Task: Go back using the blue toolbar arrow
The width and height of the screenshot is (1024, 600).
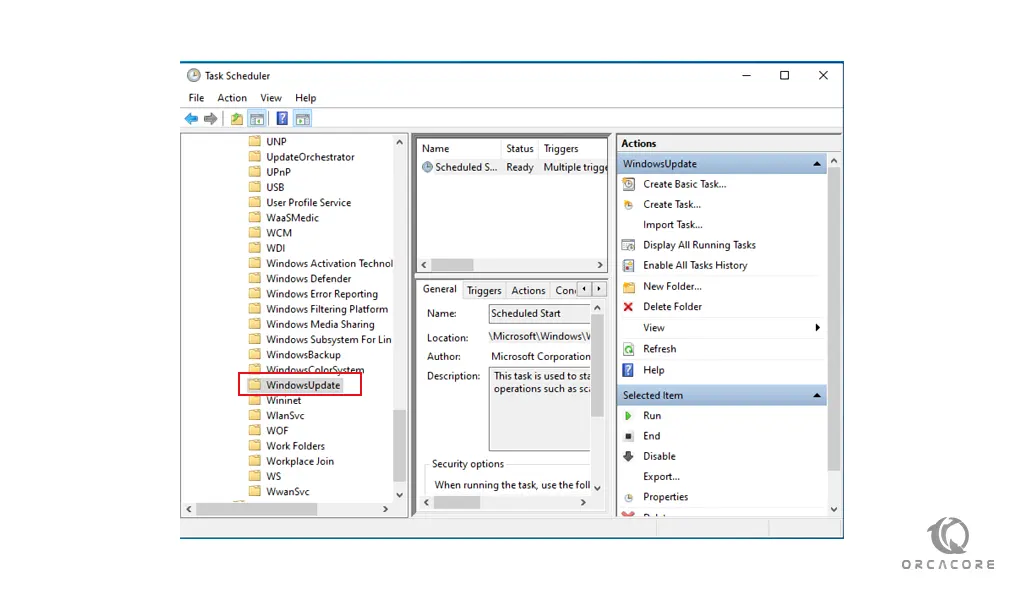Action: click(191, 119)
